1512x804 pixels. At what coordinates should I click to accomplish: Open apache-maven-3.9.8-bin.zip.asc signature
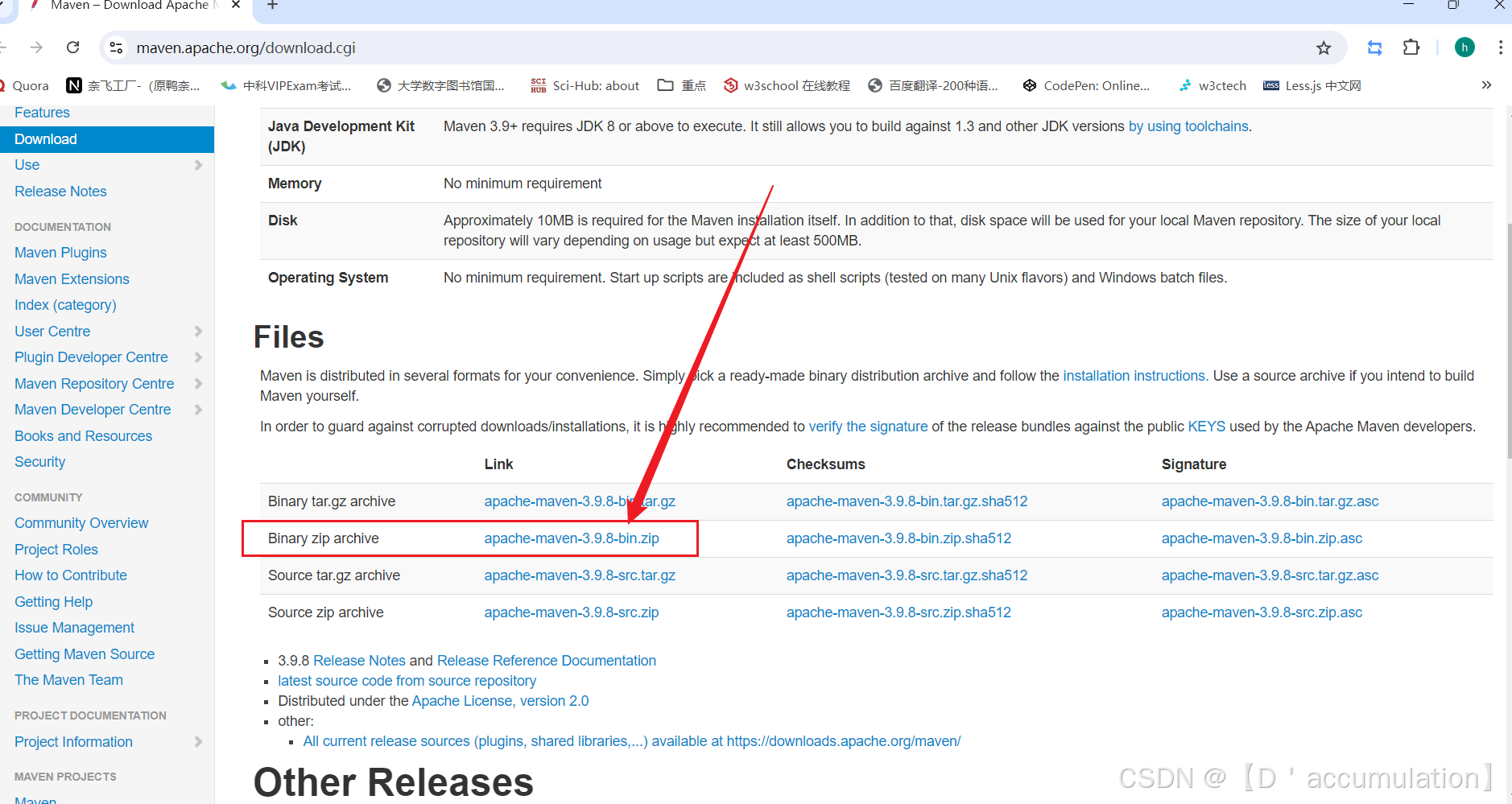1262,538
